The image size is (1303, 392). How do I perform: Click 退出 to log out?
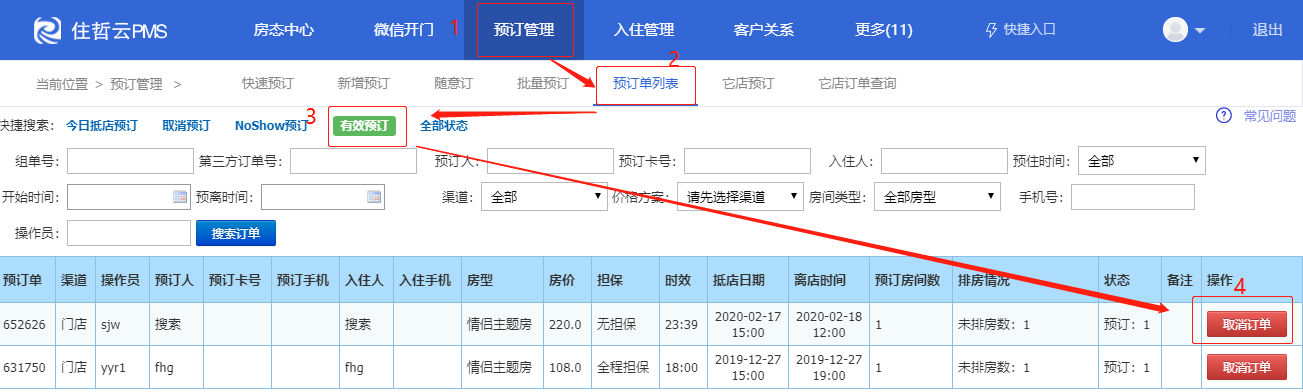tap(1267, 30)
